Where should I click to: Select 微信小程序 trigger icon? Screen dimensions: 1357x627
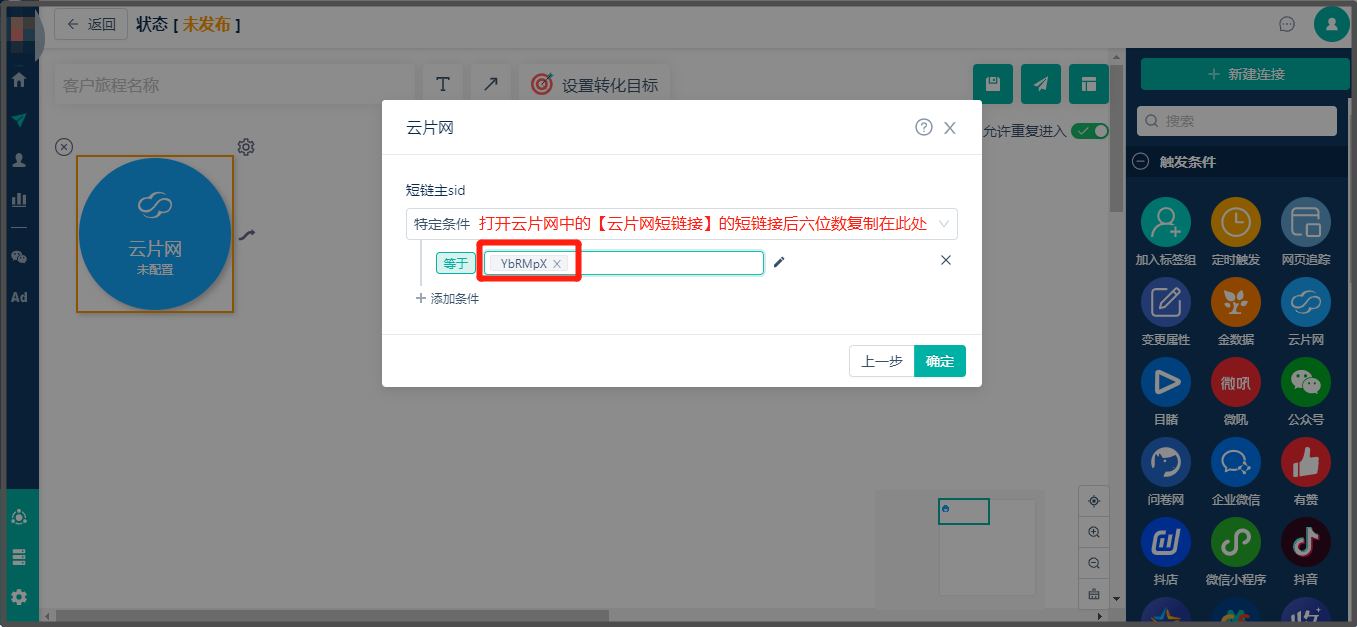pos(1236,542)
